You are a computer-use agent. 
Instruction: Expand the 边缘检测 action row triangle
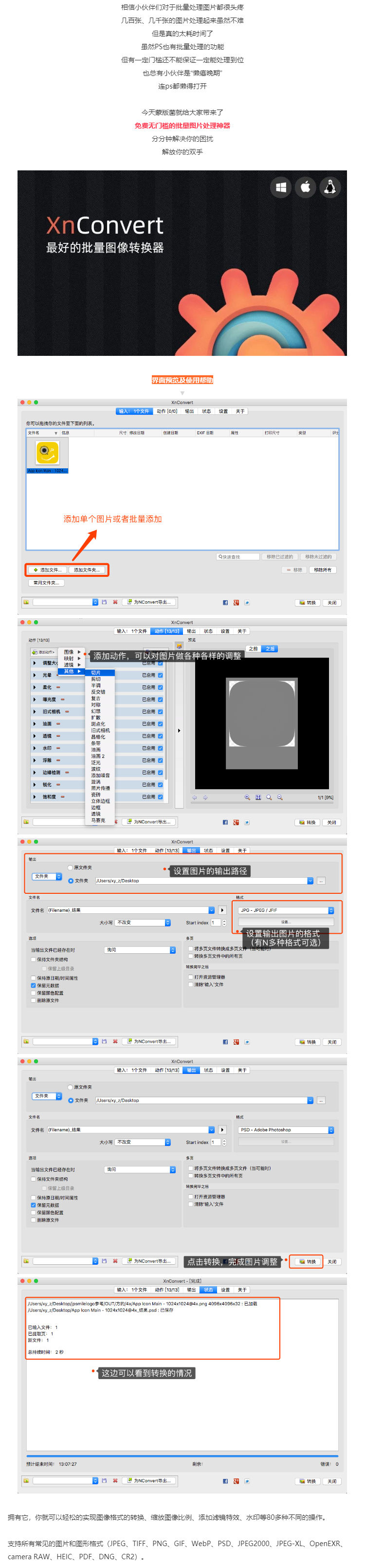(35, 773)
